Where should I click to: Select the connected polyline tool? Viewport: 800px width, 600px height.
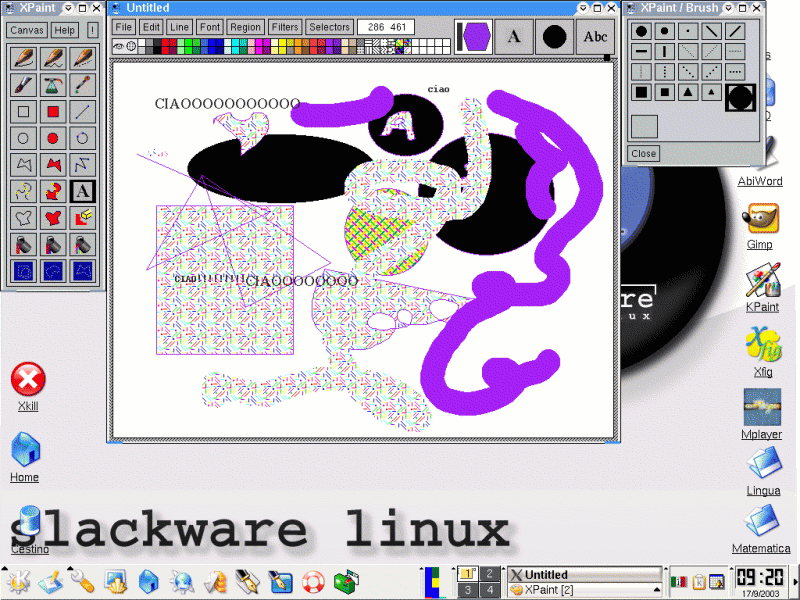83,164
